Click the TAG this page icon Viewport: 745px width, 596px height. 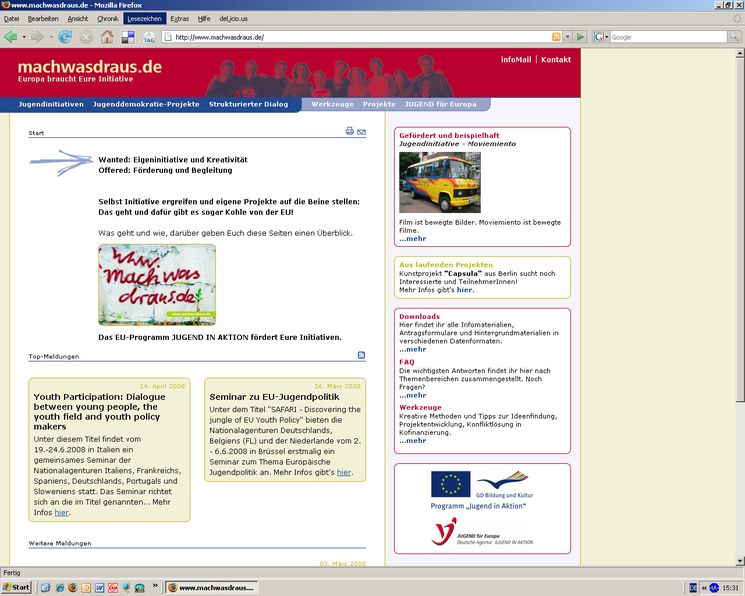pyautogui.click(x=149, y=38)
